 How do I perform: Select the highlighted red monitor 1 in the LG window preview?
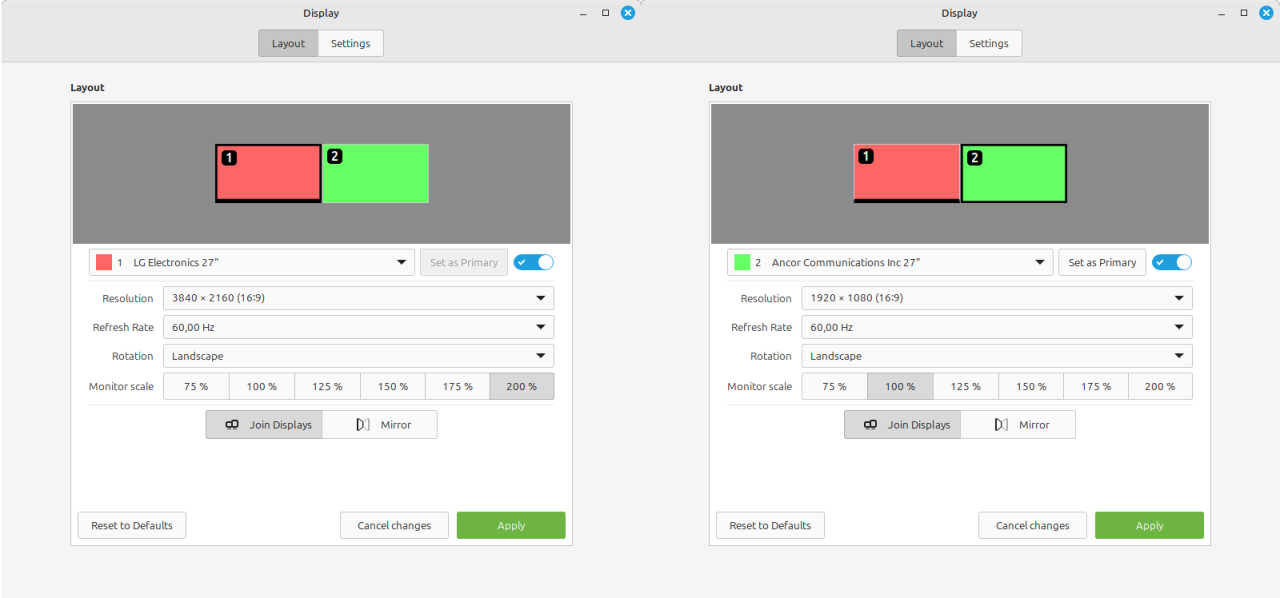268,173
